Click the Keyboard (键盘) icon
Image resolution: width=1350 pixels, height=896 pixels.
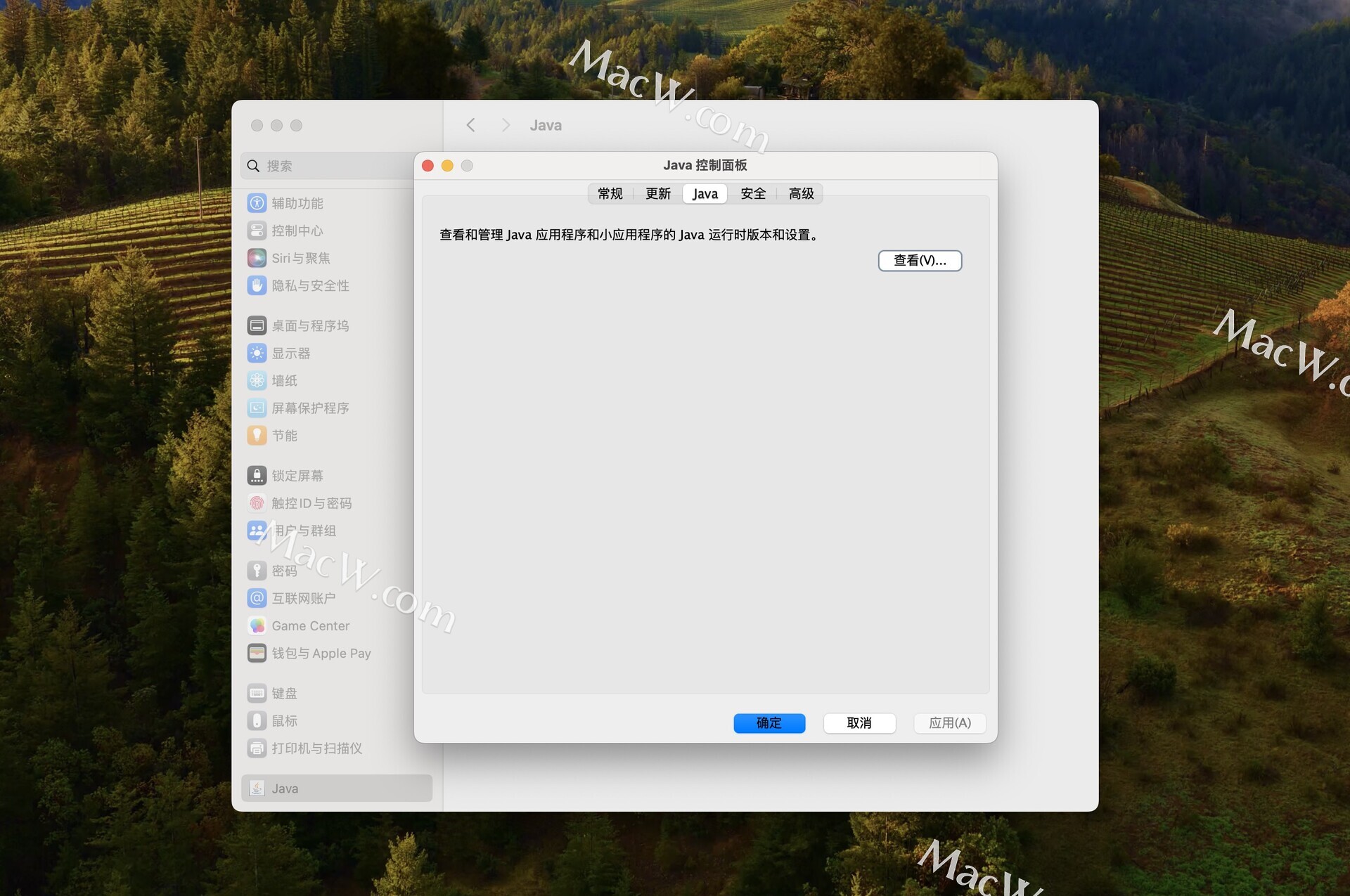(x=257, y=694)
